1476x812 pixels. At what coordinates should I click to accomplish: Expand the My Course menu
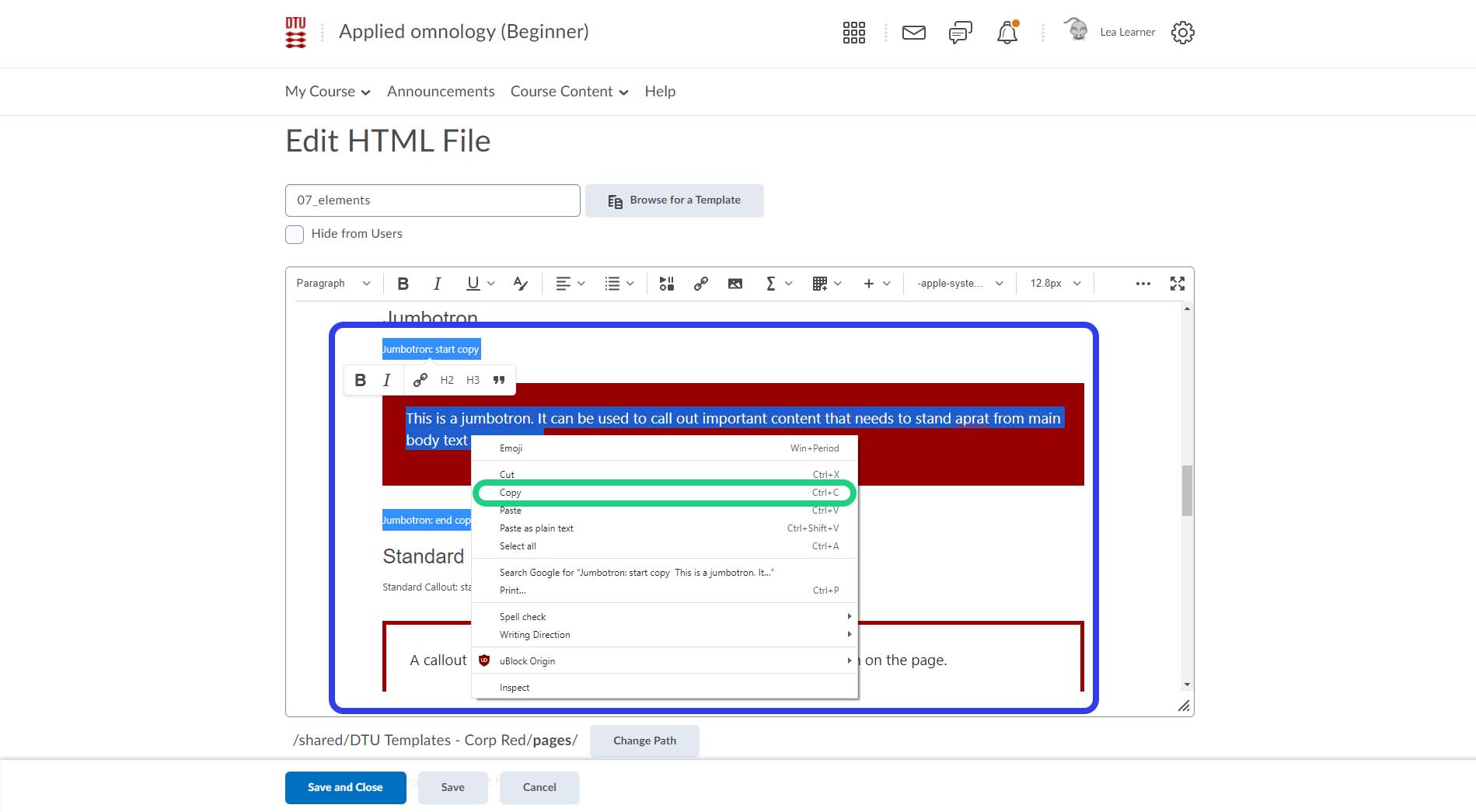(327, 92)
